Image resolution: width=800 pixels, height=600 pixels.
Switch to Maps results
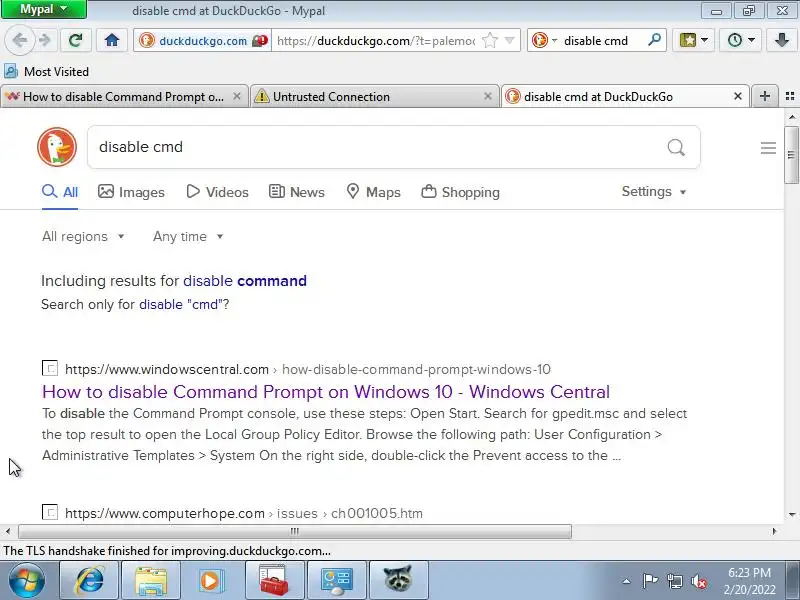click(373, 192)
